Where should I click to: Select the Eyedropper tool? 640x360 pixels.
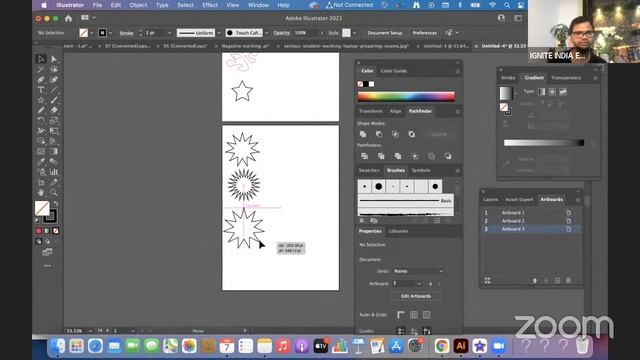(x=41, y=162)
